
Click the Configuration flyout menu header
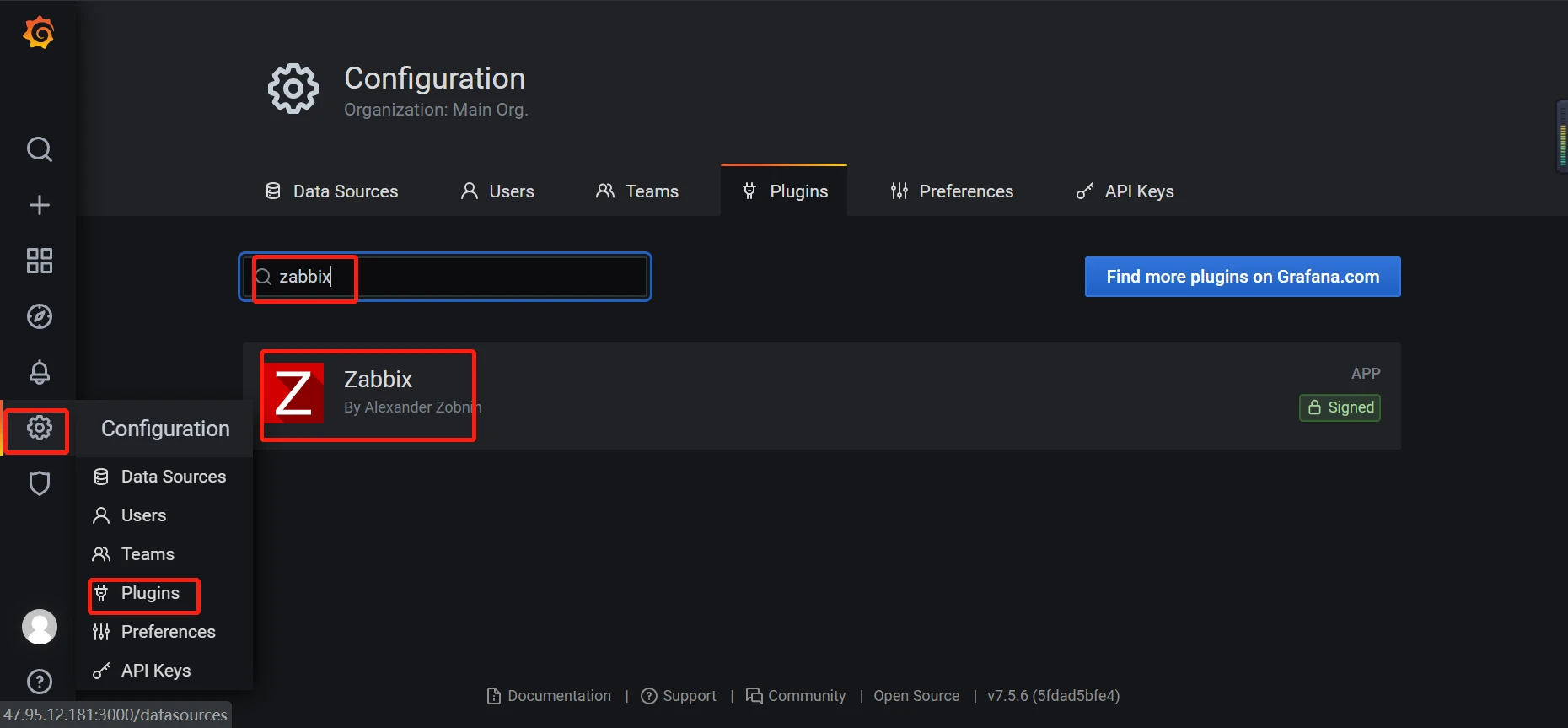(165, 429)
